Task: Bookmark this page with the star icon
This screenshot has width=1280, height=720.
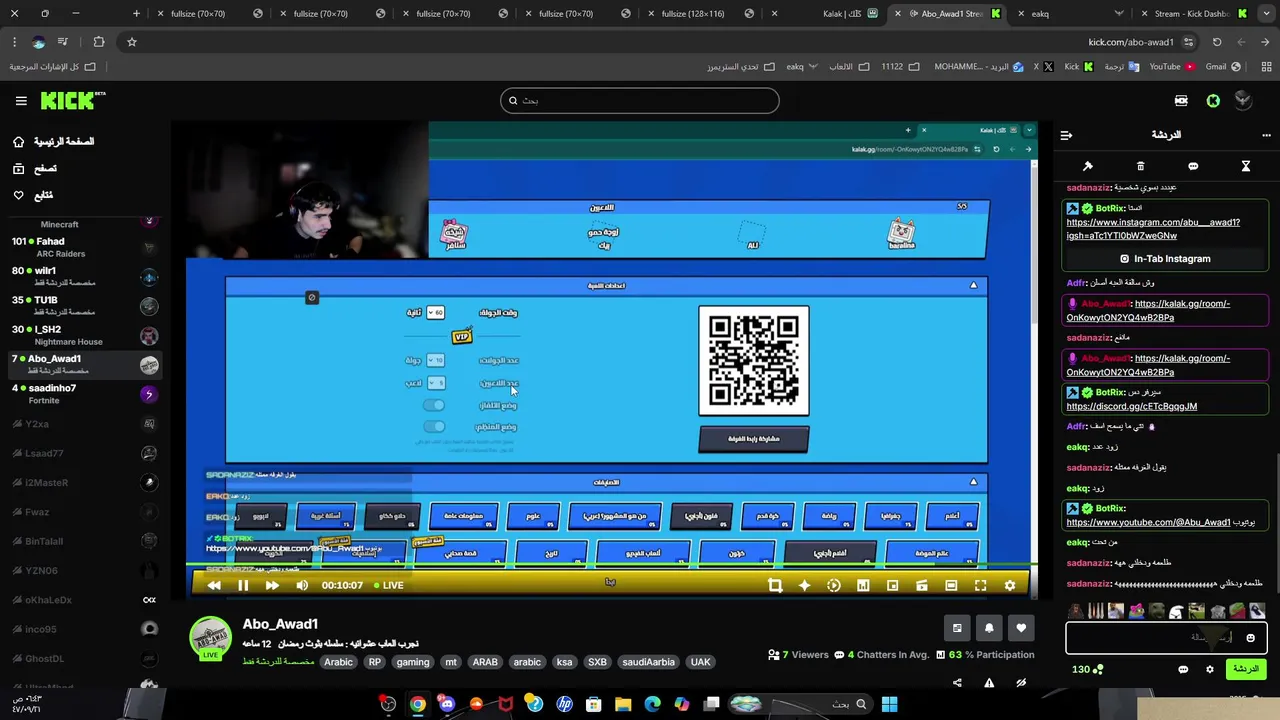Action: point(131,42)
